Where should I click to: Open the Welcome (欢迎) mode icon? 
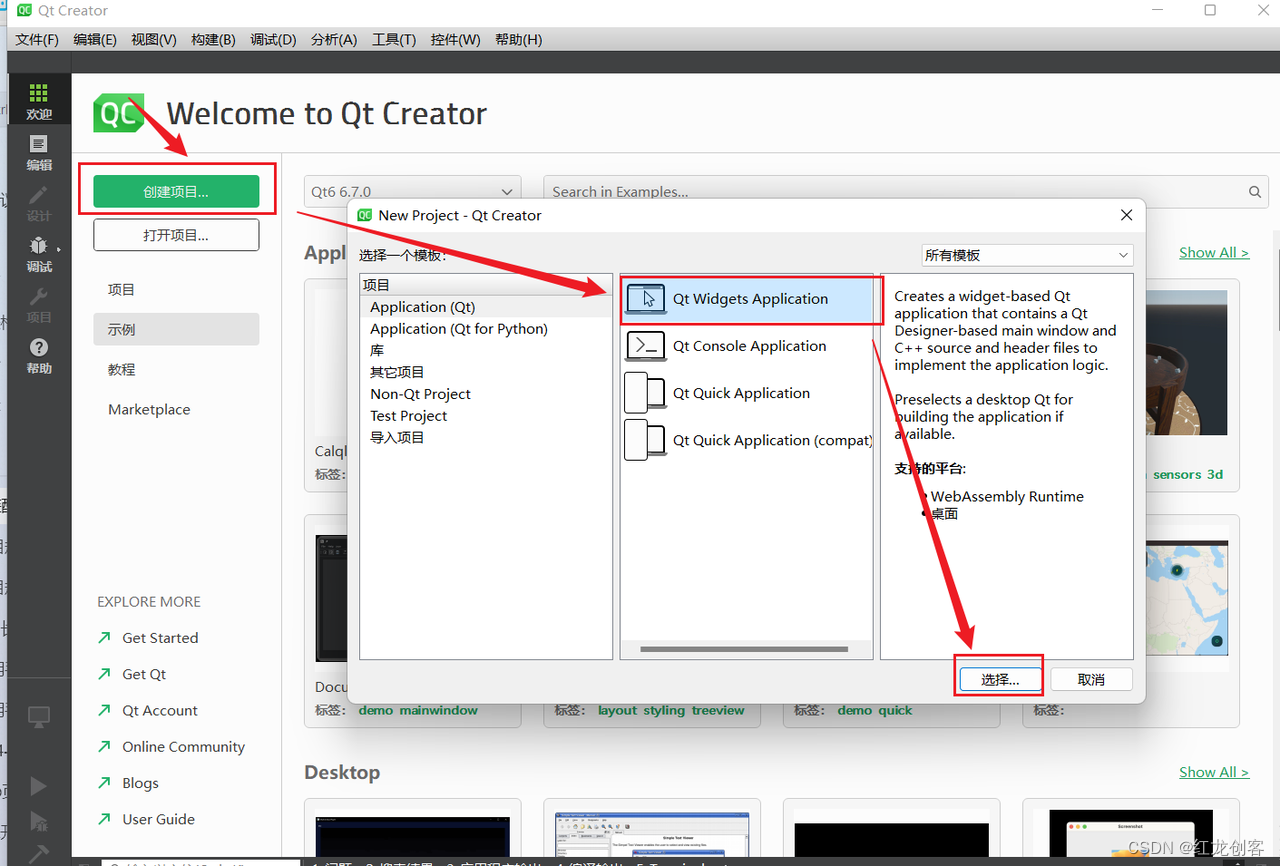point(39,101)
